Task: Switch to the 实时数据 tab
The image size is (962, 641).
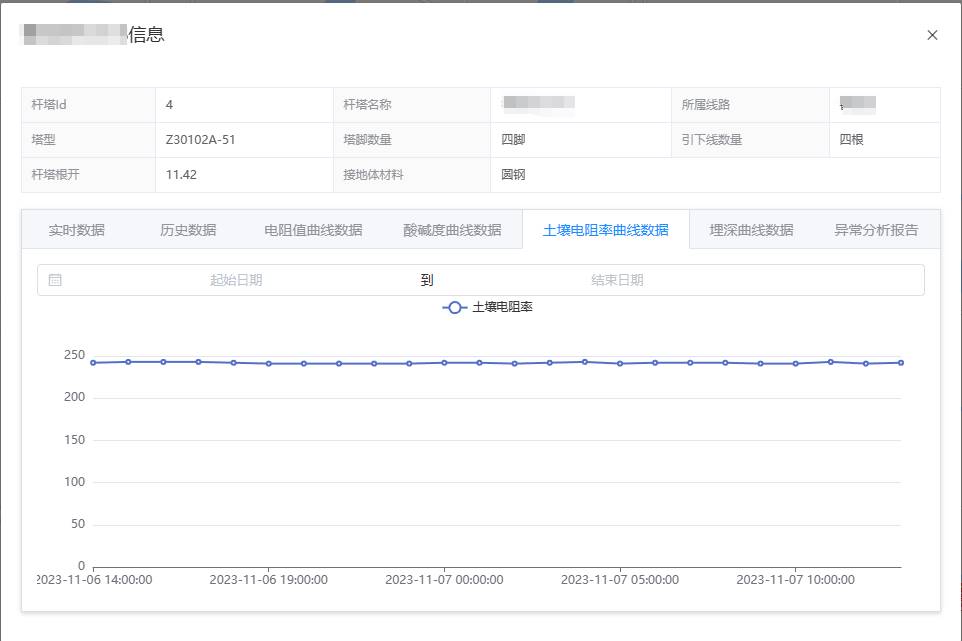Action: (x=77, y=230)
